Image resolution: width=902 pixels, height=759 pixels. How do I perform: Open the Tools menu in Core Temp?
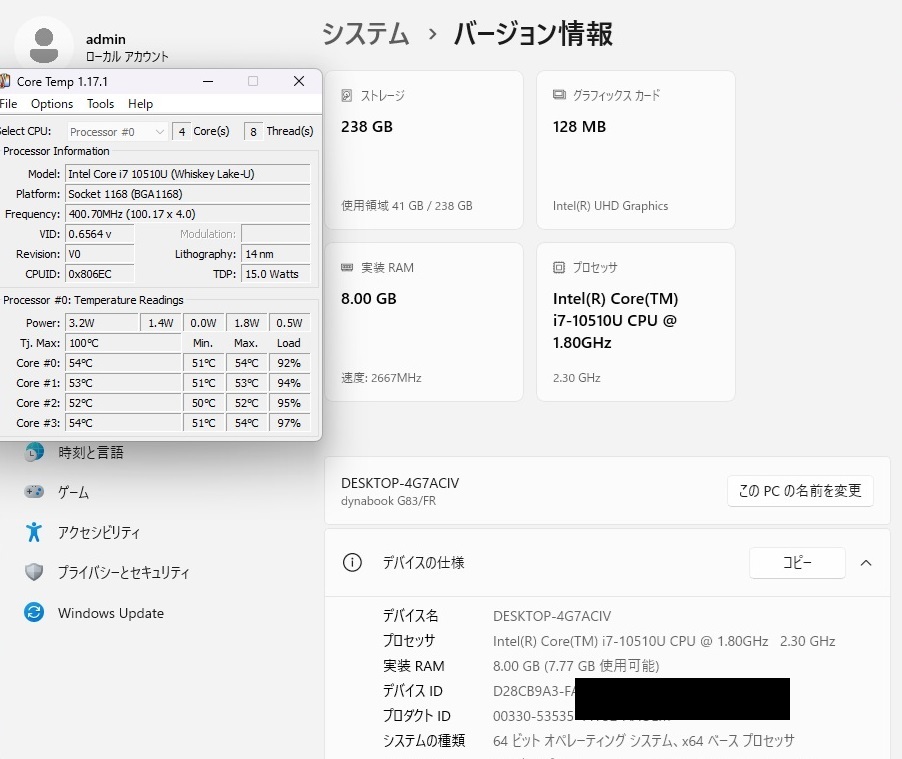(100, 104)
